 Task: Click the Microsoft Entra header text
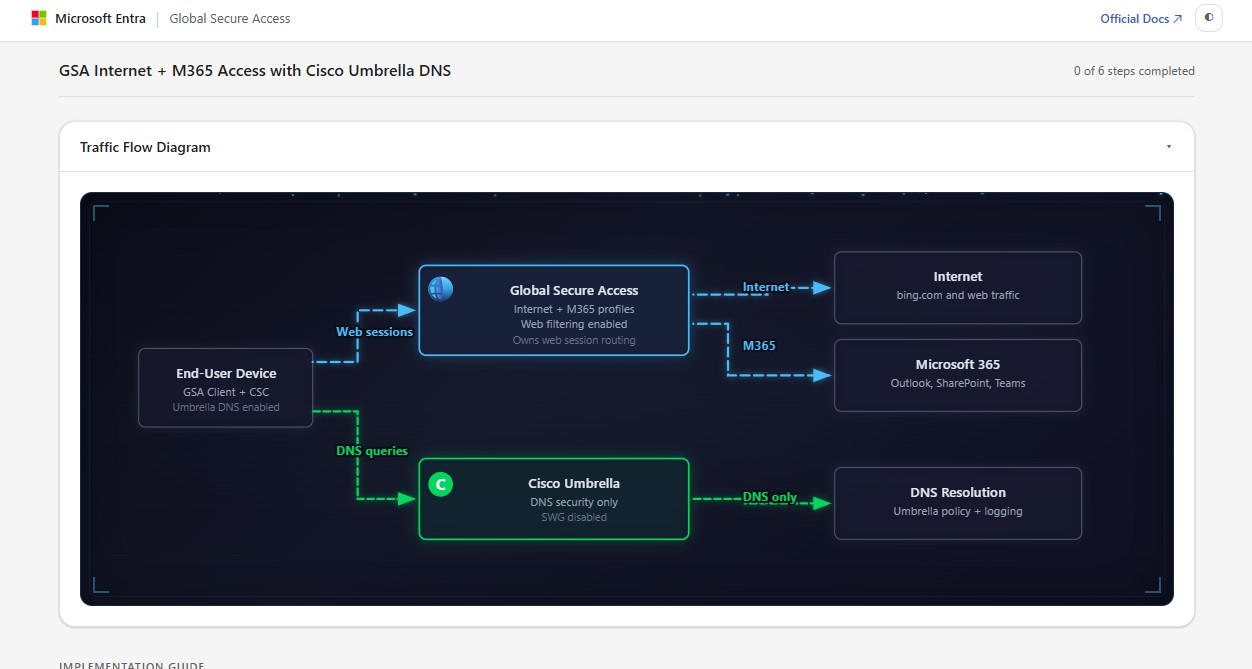[x=100, y=18]
